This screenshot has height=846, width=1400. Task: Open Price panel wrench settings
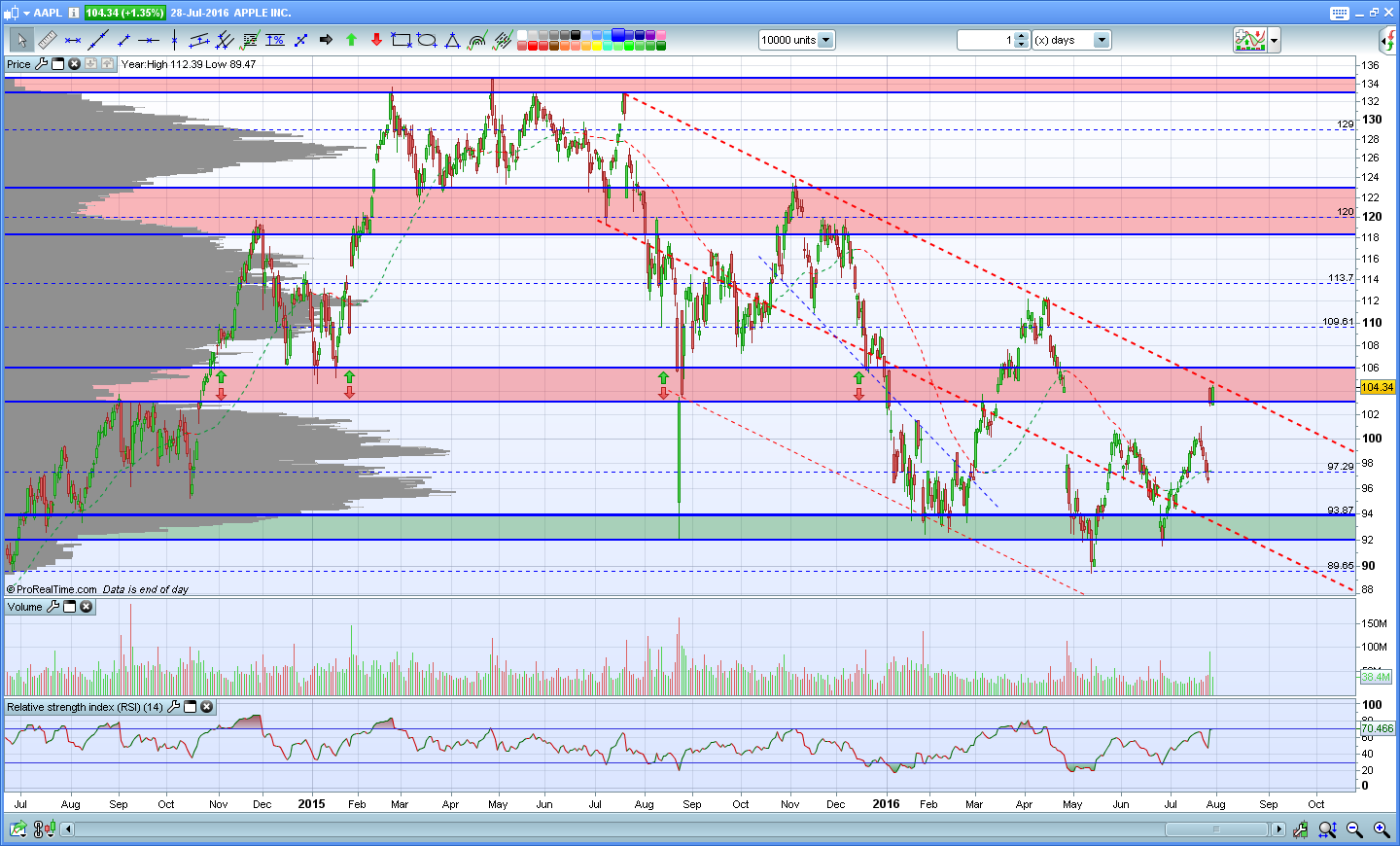tap(41, 64)
